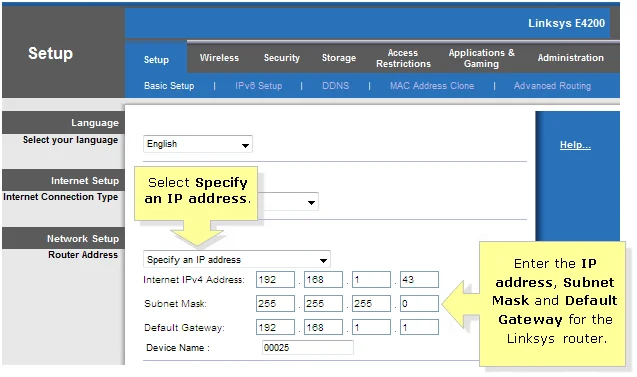The width and height of the screenshot is (637, 377).
Task: Click Default Gateway first octet field 192
Action: 275,327
